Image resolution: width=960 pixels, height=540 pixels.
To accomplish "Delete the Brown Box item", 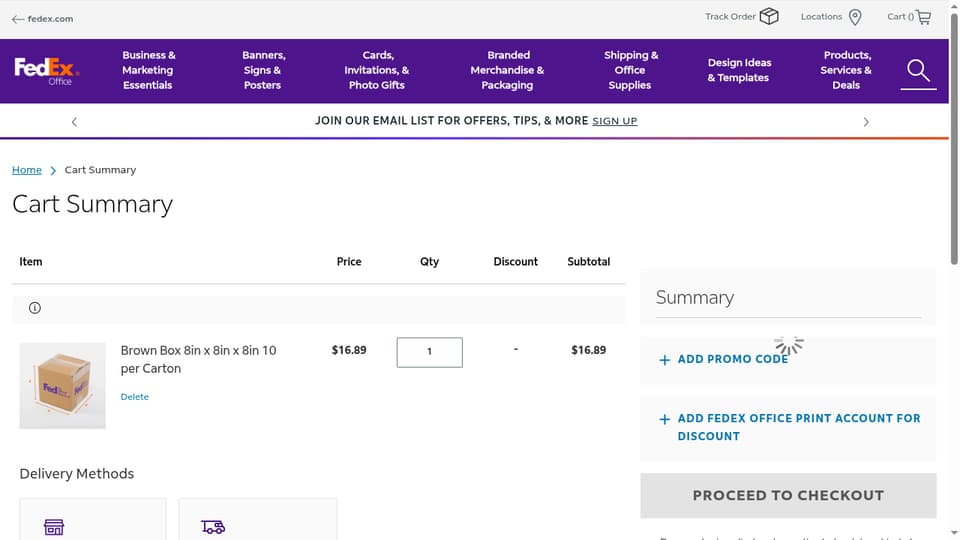I will tap(135, 397).
